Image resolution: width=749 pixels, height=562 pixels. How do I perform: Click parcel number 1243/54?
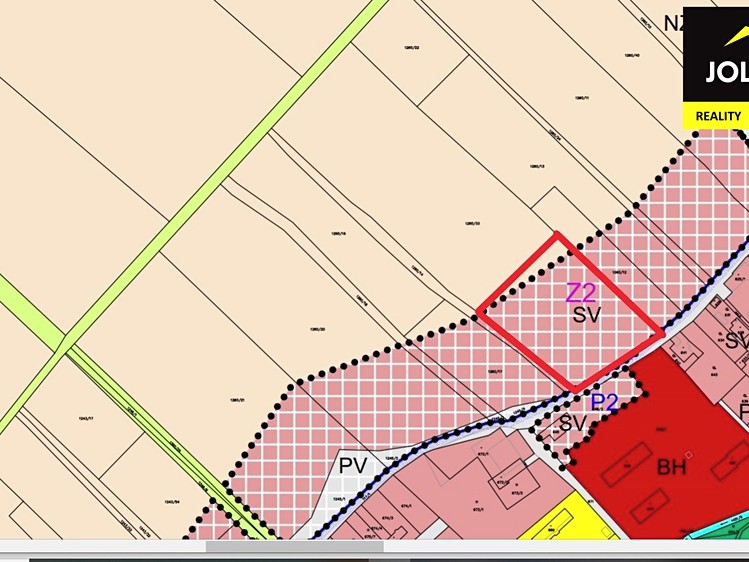pyautogui.click(x=171, y=501)
